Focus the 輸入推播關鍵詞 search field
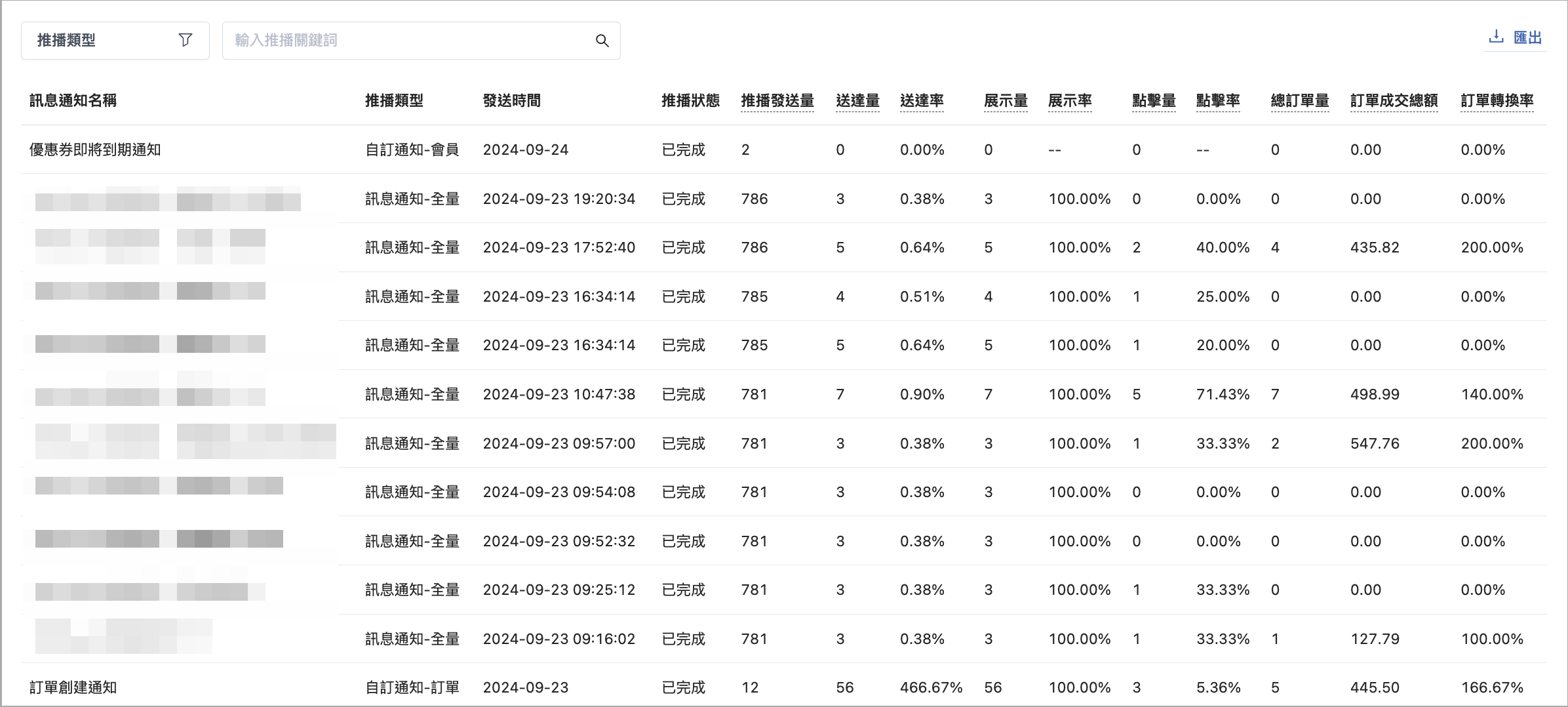Viewport: 1568px width, 707px height. click(421, 41)
